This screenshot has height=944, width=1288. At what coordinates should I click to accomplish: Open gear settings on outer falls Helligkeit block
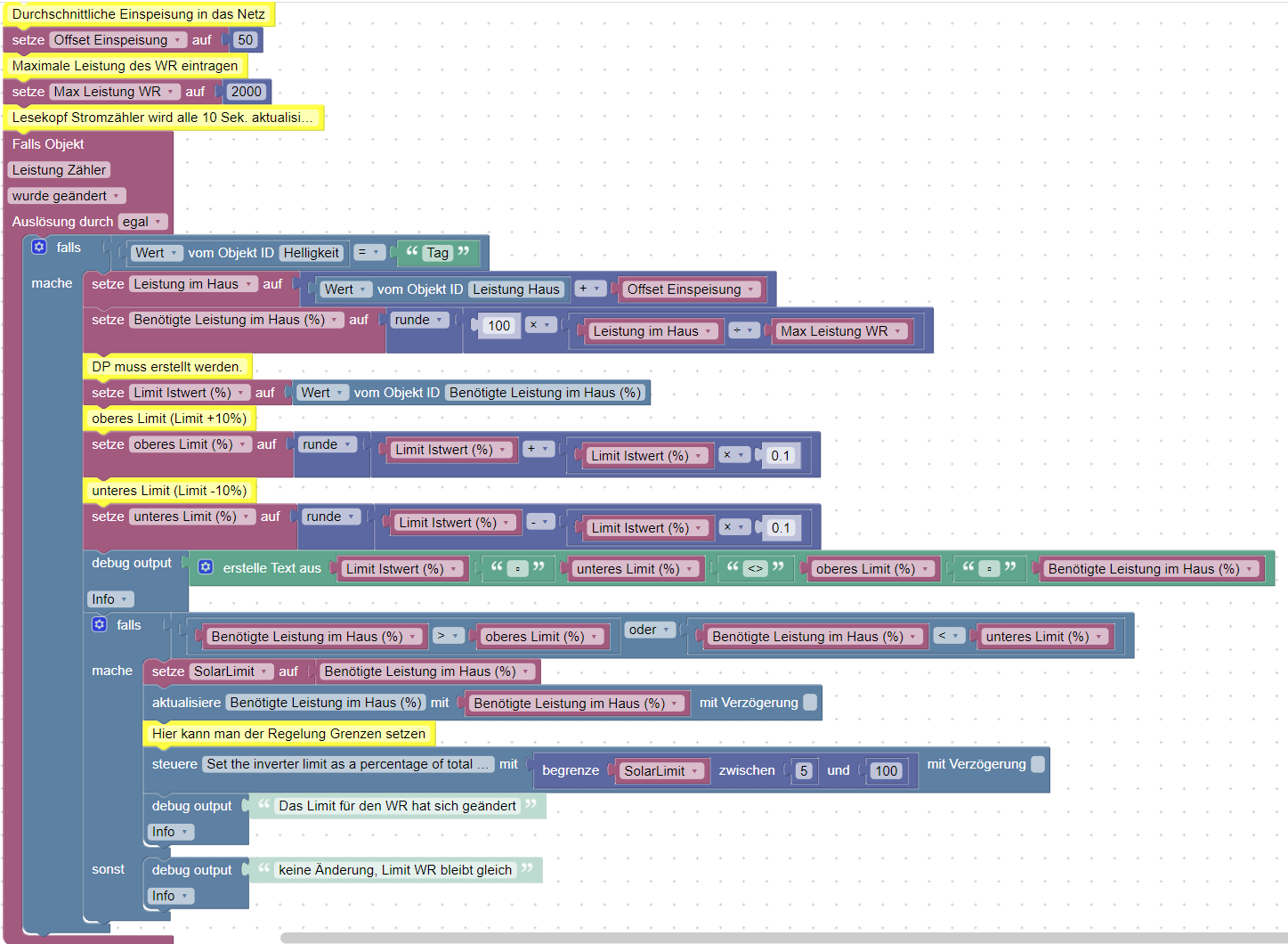point(39,248)
